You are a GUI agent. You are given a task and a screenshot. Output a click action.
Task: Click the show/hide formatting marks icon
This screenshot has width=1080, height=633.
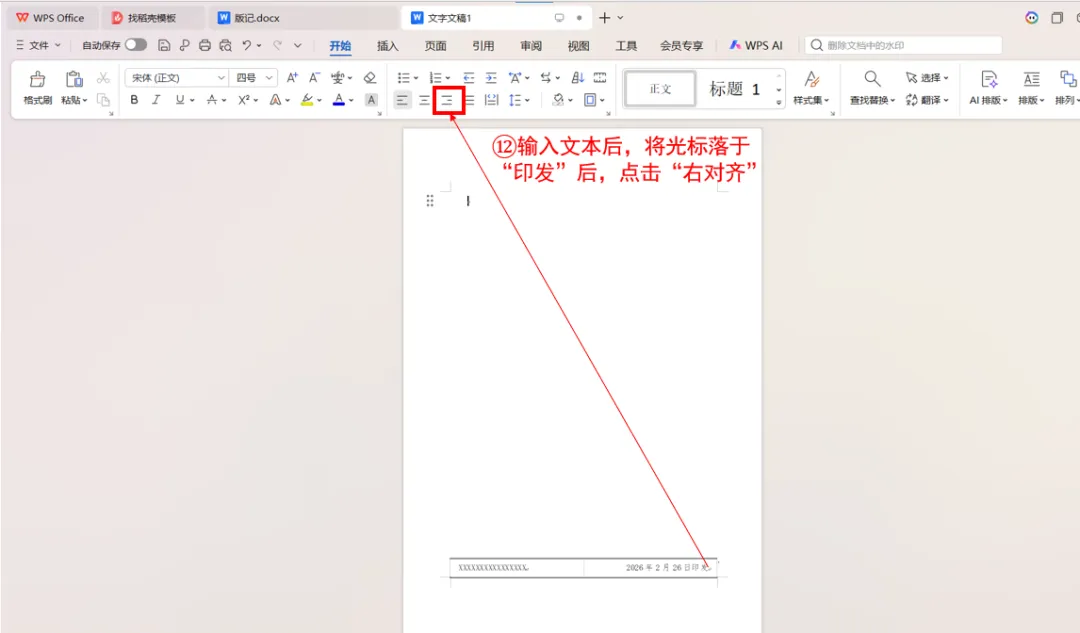[600, 78]
